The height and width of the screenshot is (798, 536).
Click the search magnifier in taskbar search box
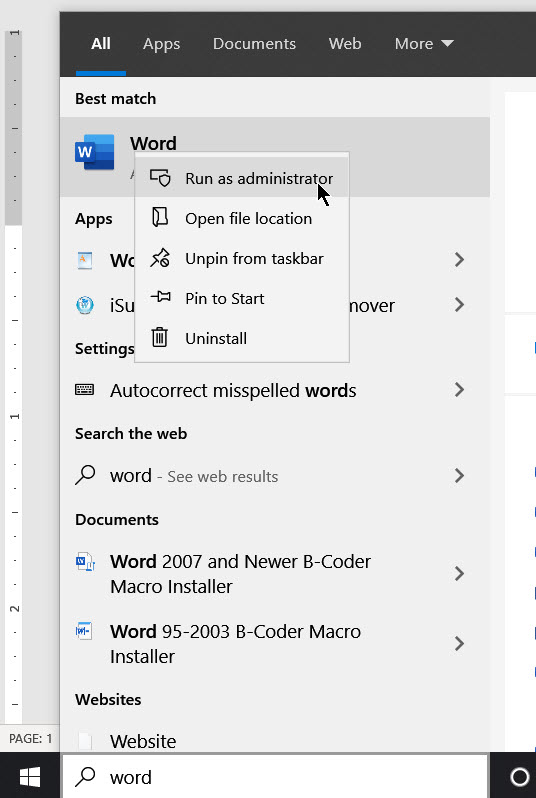(x=85, y=777)
